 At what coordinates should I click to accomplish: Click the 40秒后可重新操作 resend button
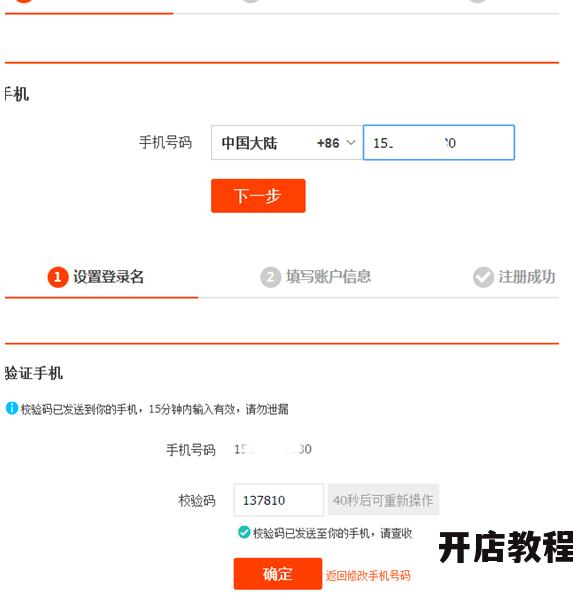click(383, 500)
